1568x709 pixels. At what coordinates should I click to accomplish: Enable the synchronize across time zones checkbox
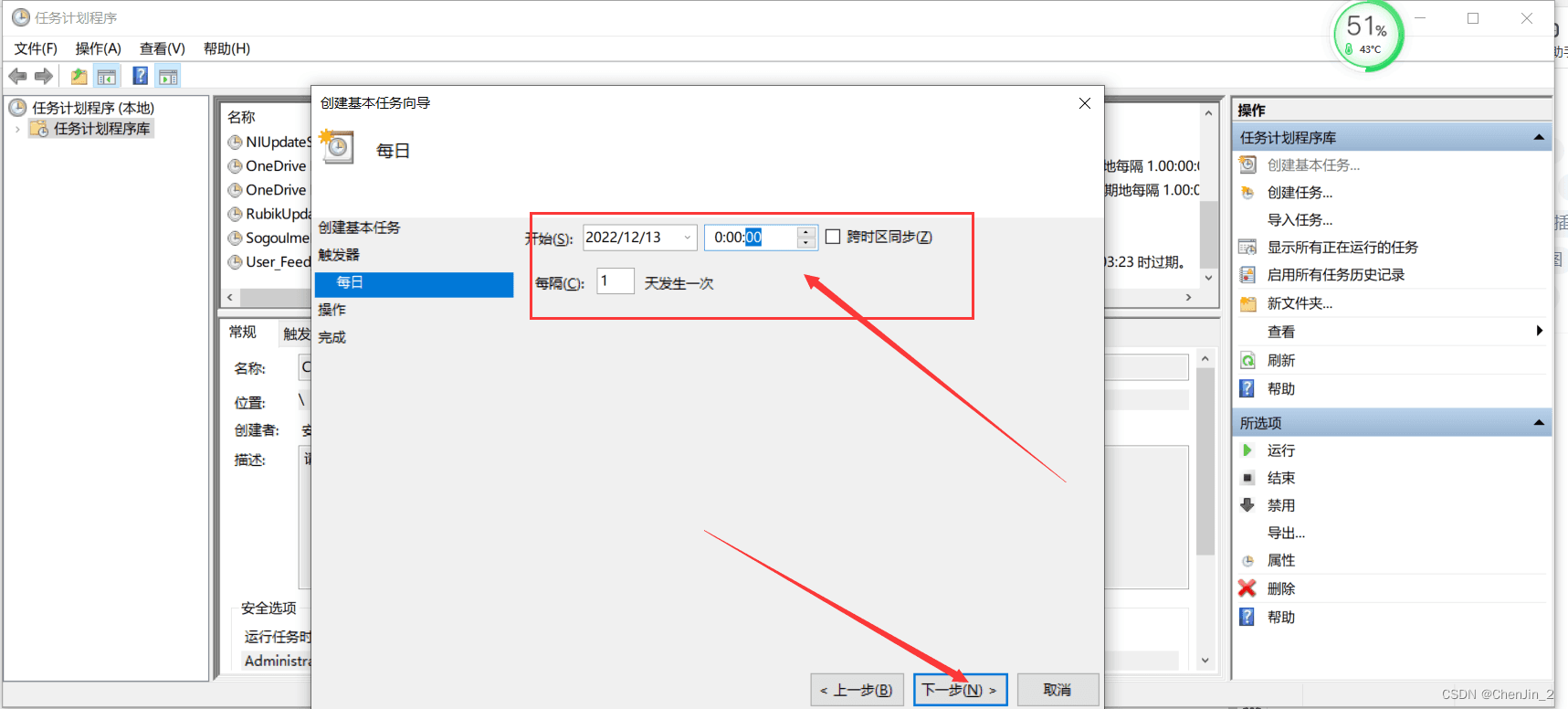[833, 237]
